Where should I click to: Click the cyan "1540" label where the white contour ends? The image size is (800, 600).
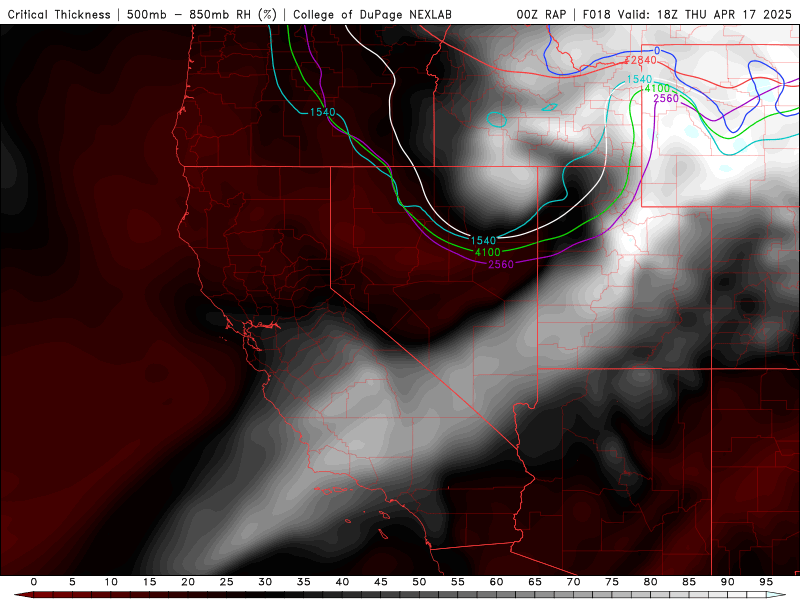pyautogui.click(x=483, y=240)
